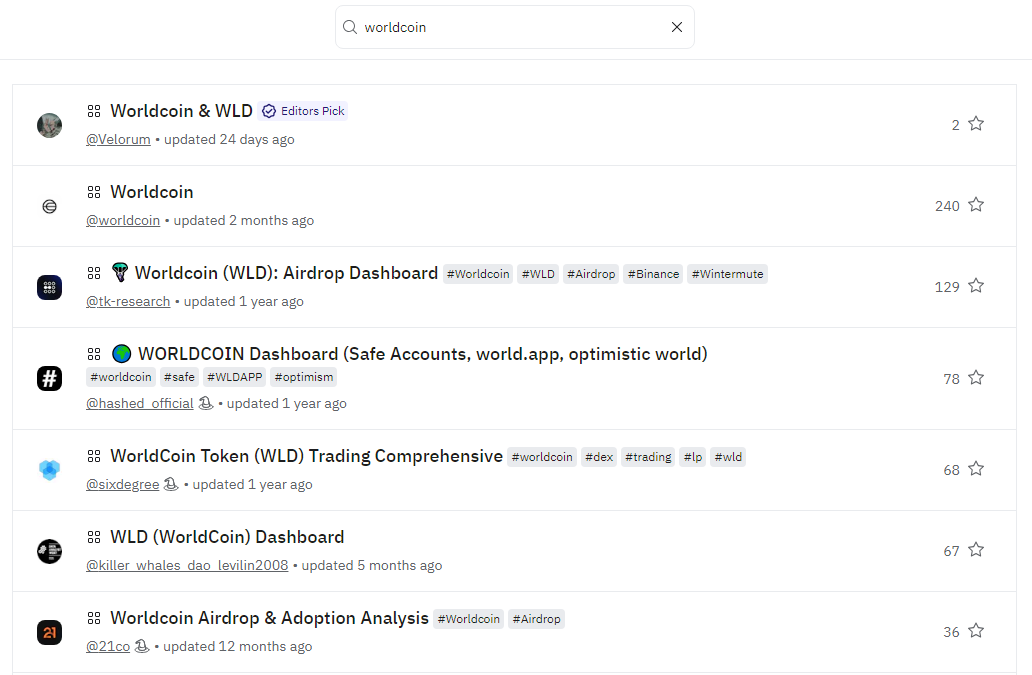Visit @killer_whales_dao_levilin2008 profile
Viewport: 1032px width, 675px height.
187,565
